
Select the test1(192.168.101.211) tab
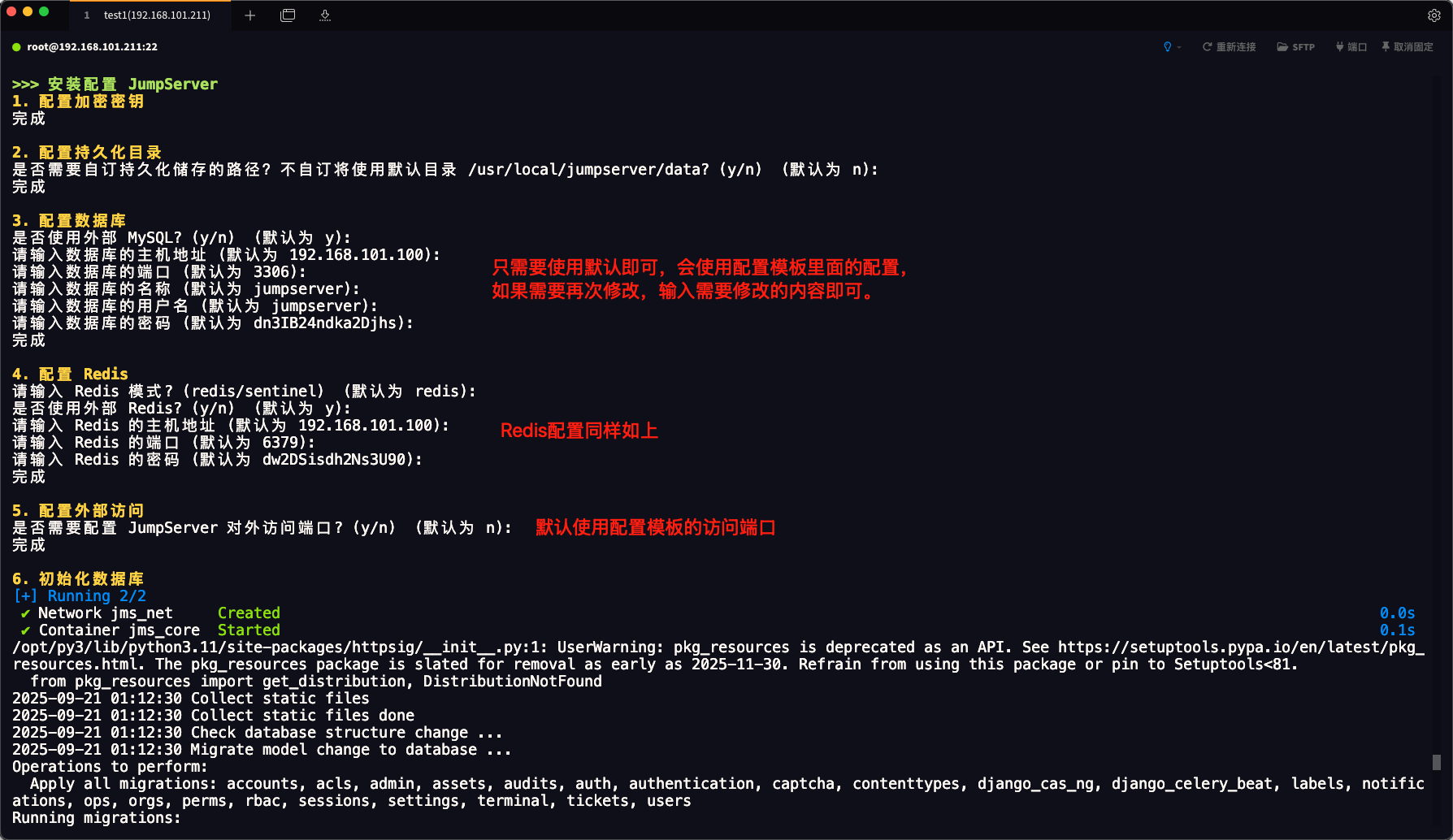coord(154,15)
